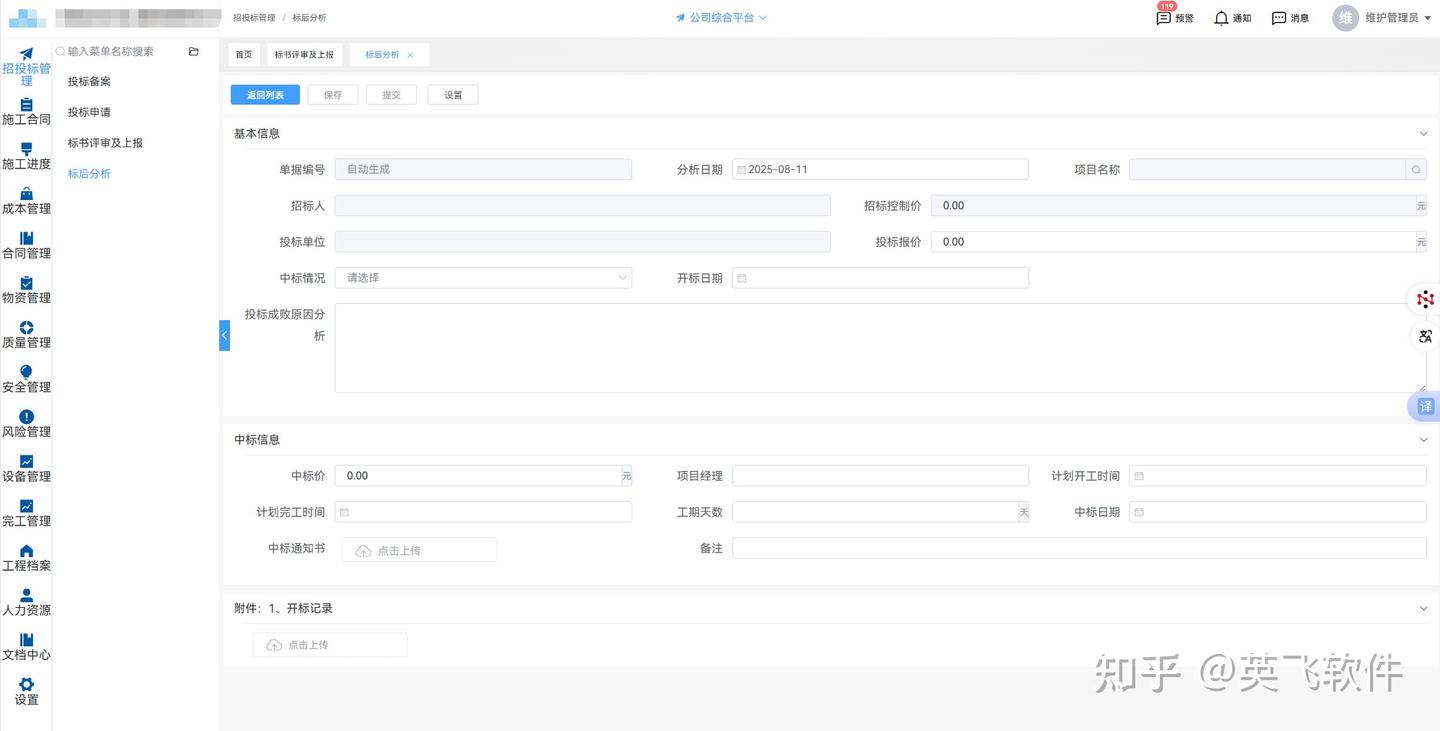Go to 质量管理 module
Image resolution: width=1440 pixels, height=731 pixels.
(x=26, y=335)
